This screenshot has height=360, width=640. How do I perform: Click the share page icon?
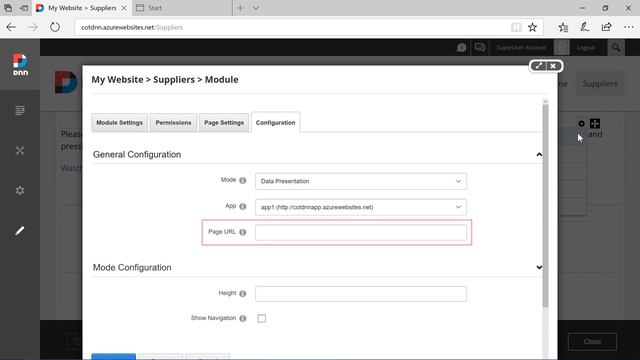point(607,27)
